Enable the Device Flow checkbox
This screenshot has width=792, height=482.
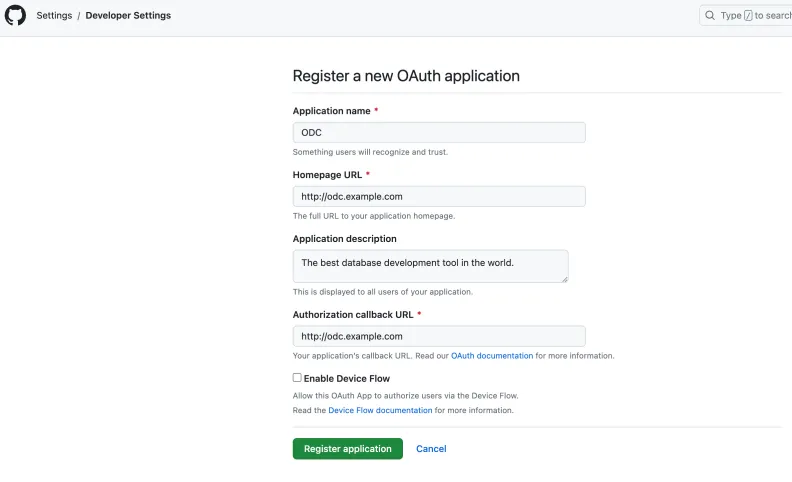pyautogui.click(x=297, y=378)
